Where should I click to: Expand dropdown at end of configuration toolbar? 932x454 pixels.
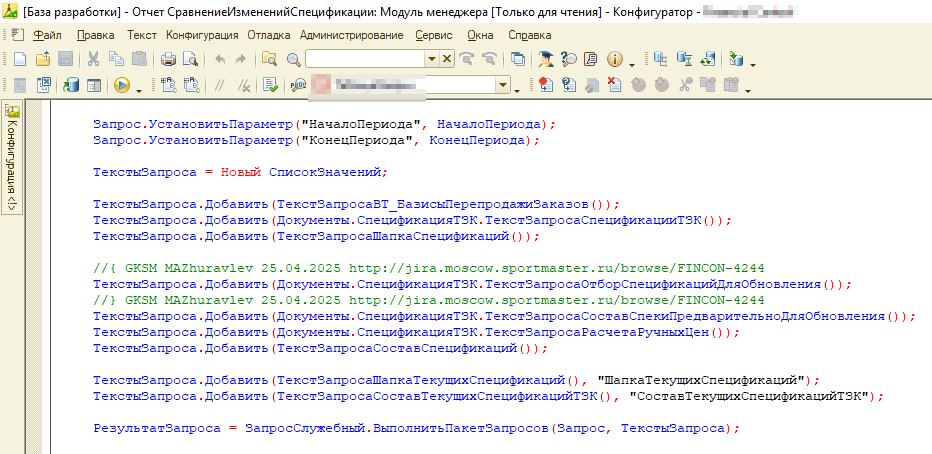point(753,63)
